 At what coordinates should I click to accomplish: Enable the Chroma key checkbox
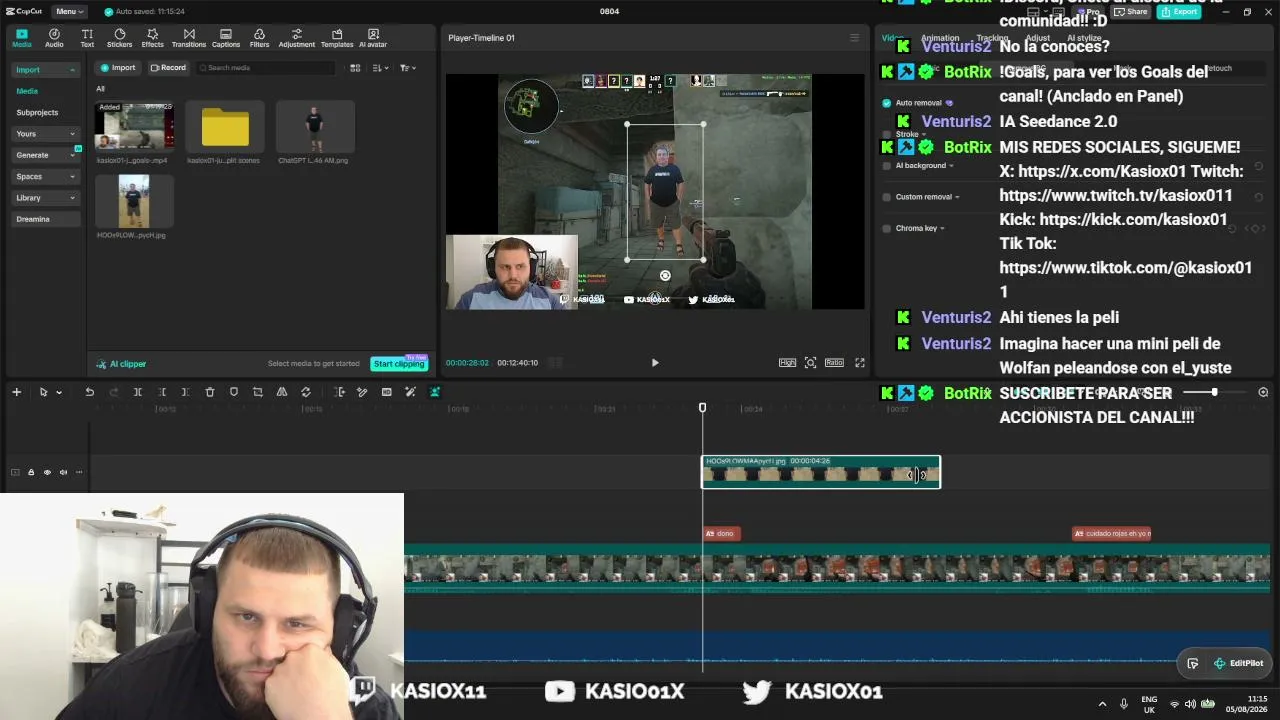coord(887,228)
